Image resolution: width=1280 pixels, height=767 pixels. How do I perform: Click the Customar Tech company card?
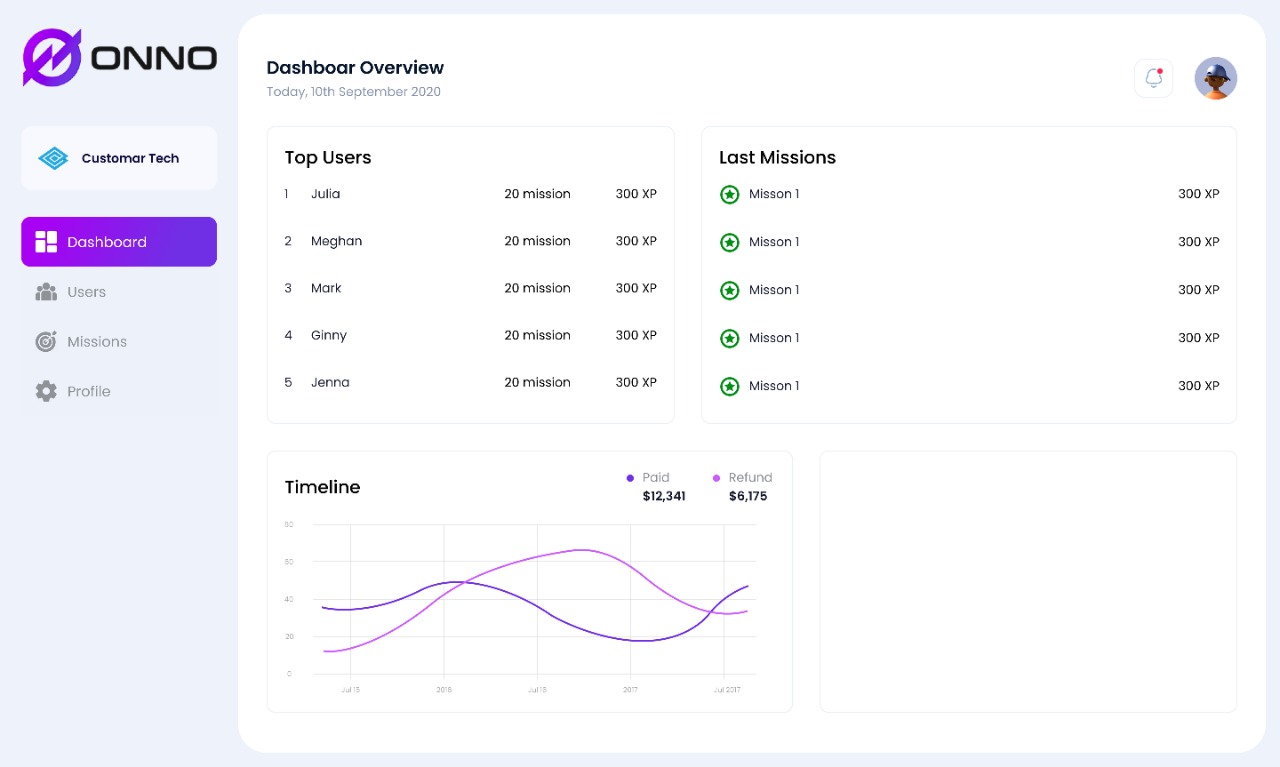[x=119, y=158]
